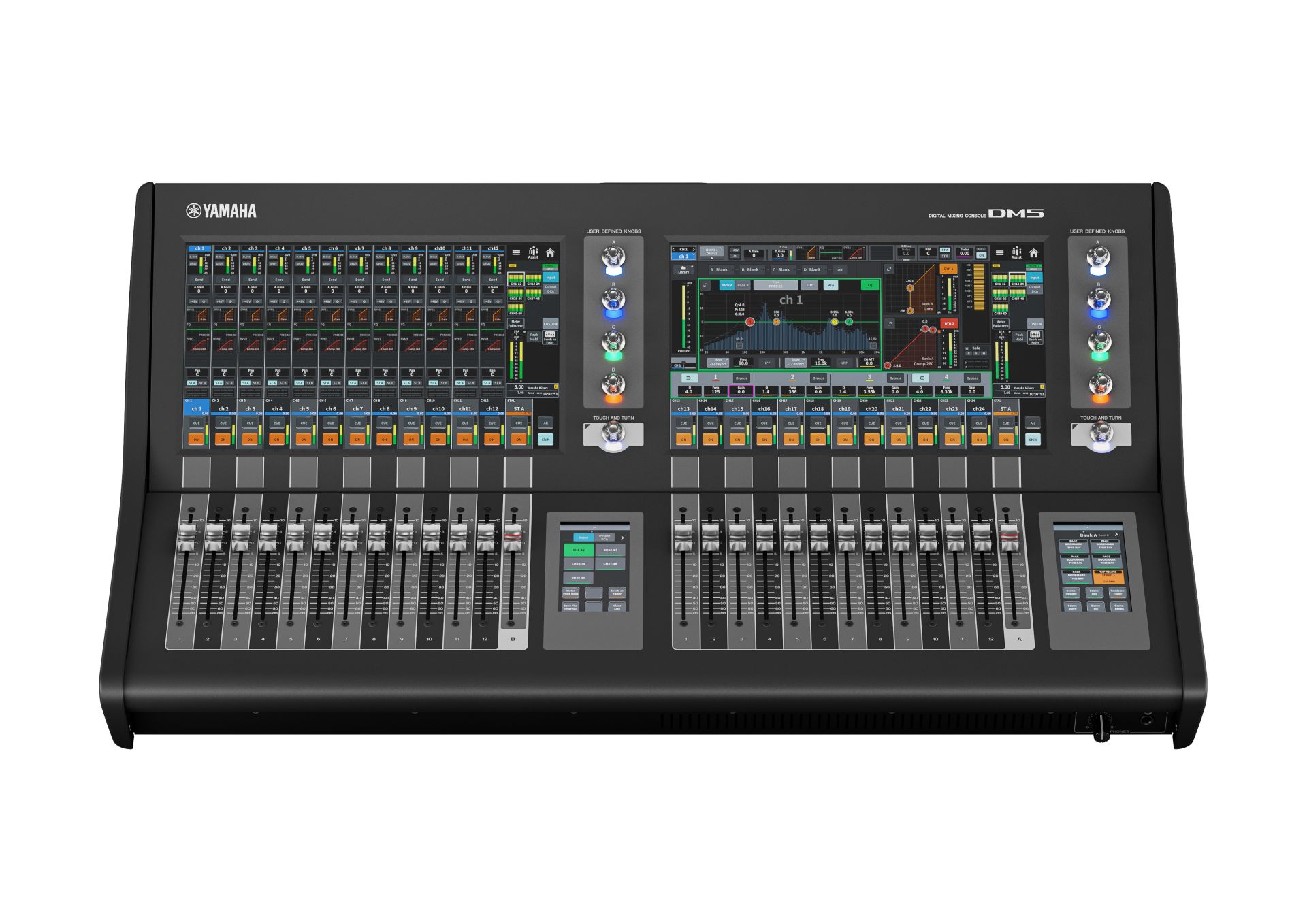
Task: Toggle the +48V phantom power on ch 1 strip
Action: coord(193,301)
